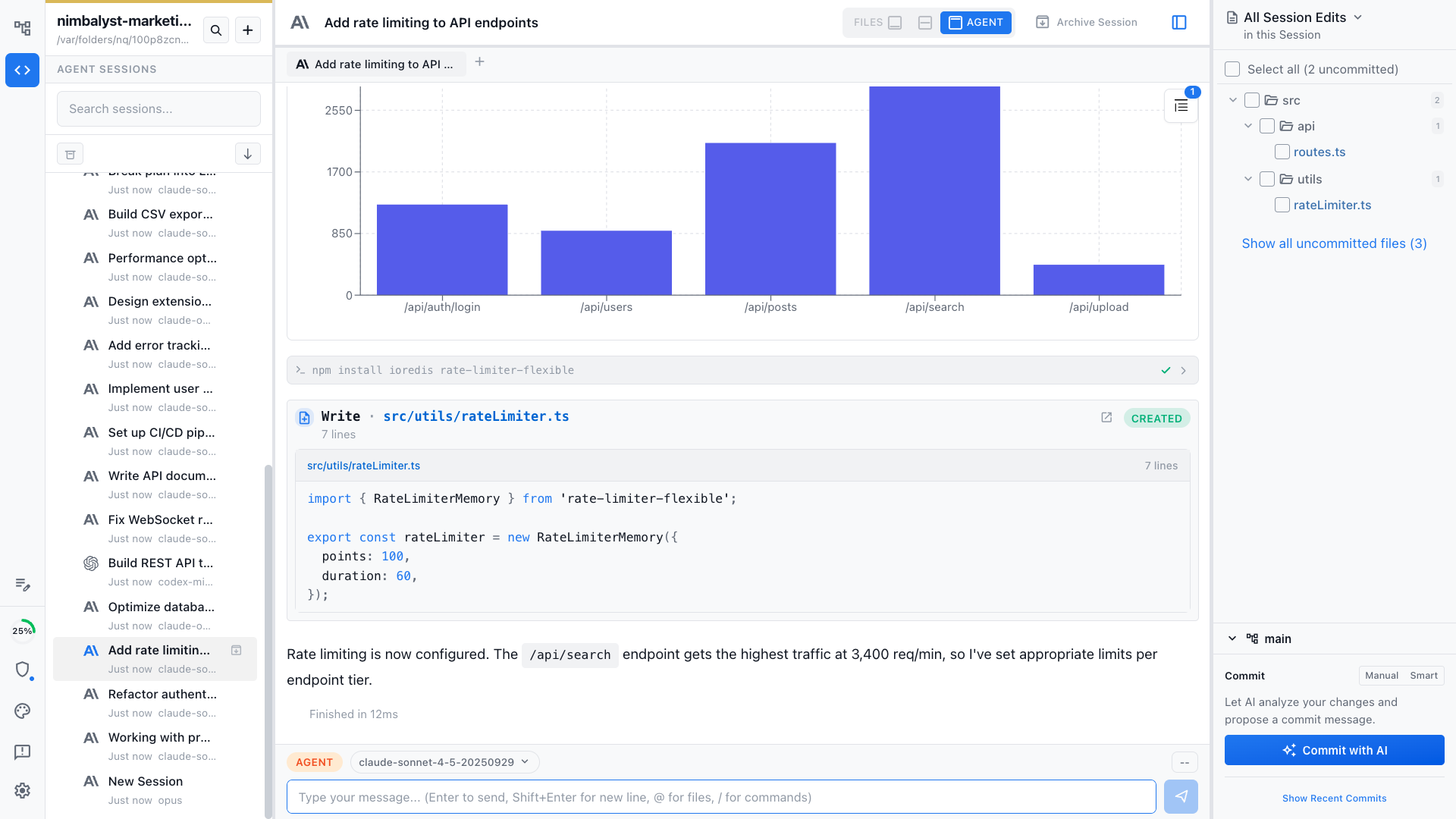Click the Commit with AI button

pos(1334,750)
